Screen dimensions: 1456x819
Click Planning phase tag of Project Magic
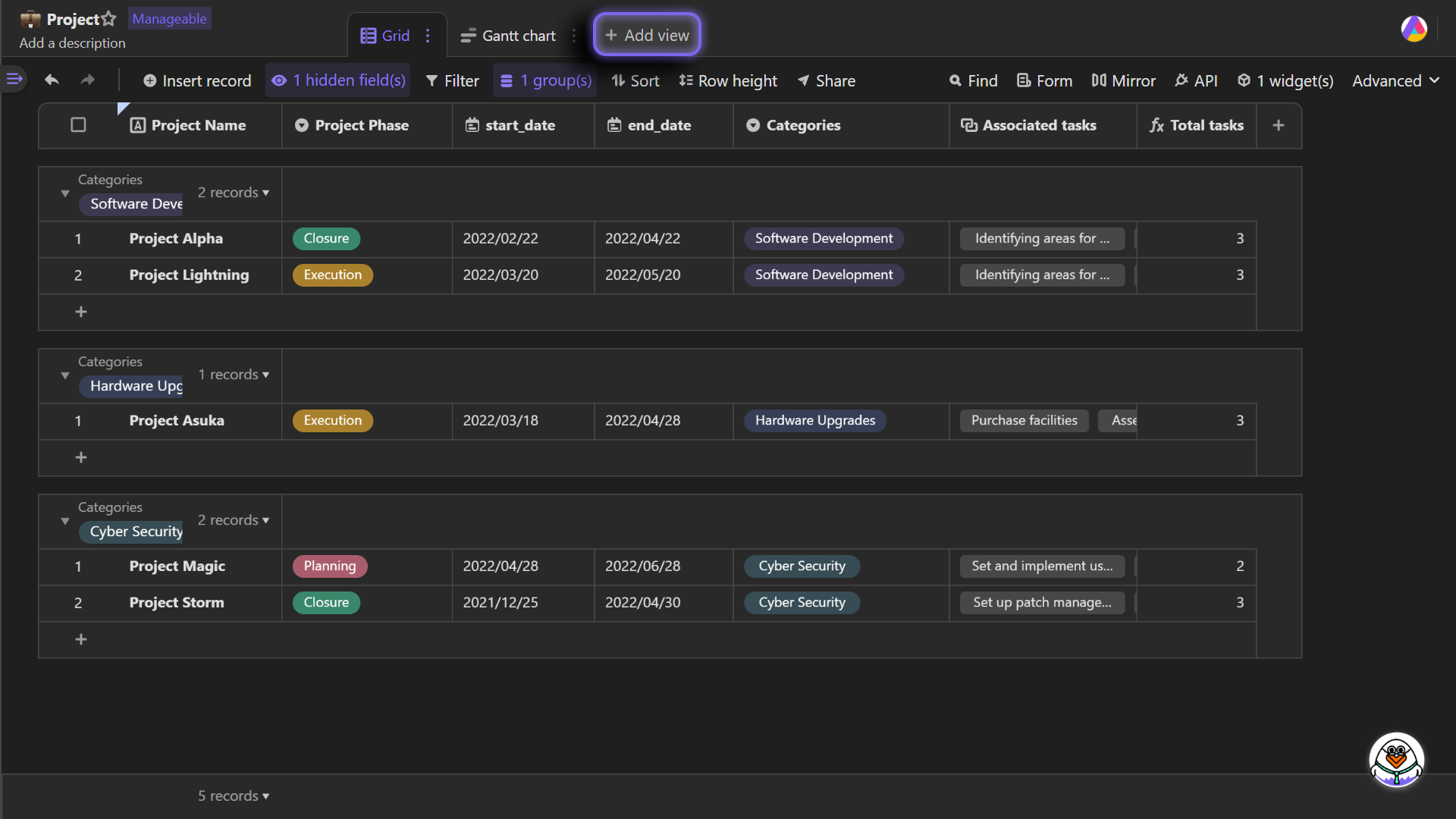pos(330,566)
